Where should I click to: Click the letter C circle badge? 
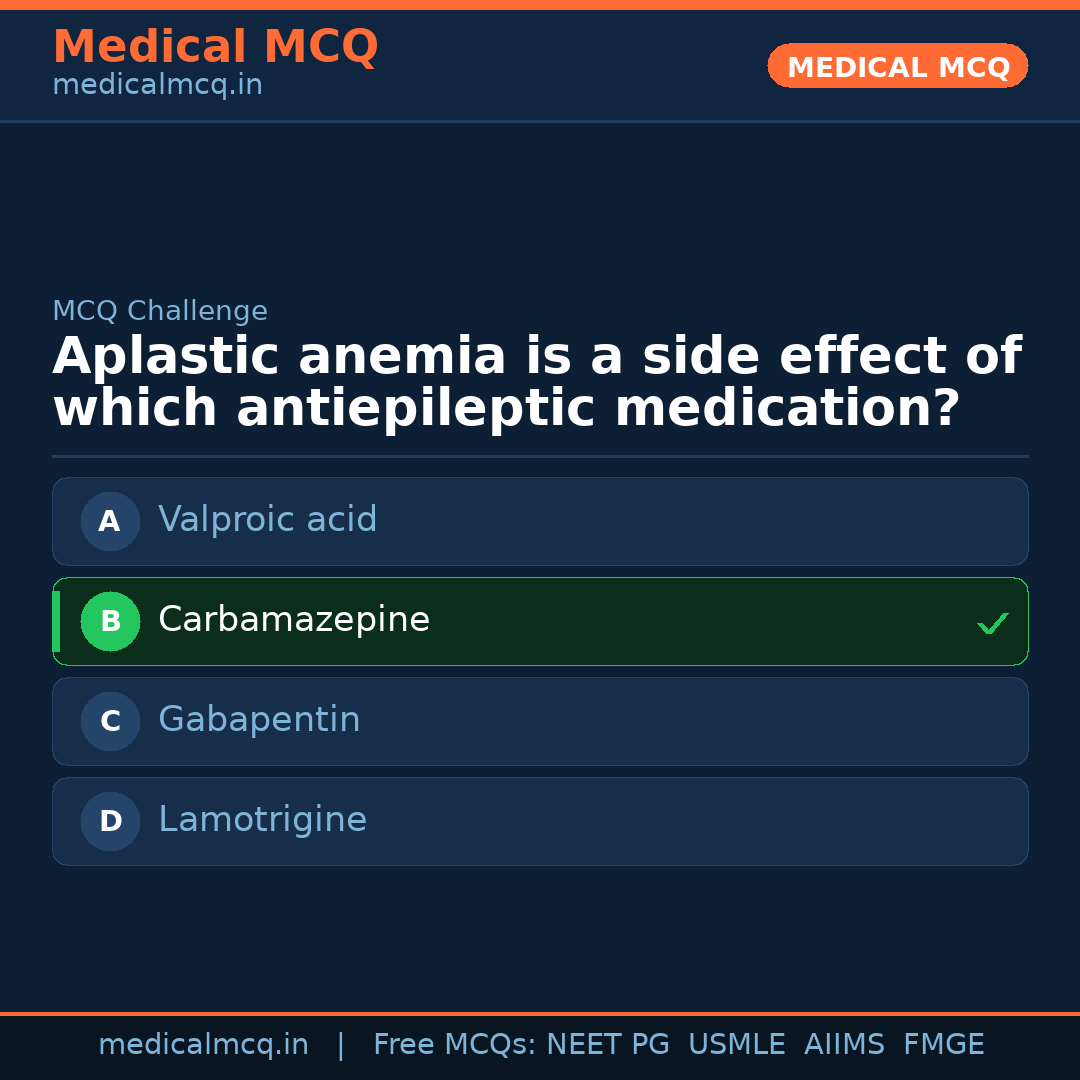click(x=110, y=721)
